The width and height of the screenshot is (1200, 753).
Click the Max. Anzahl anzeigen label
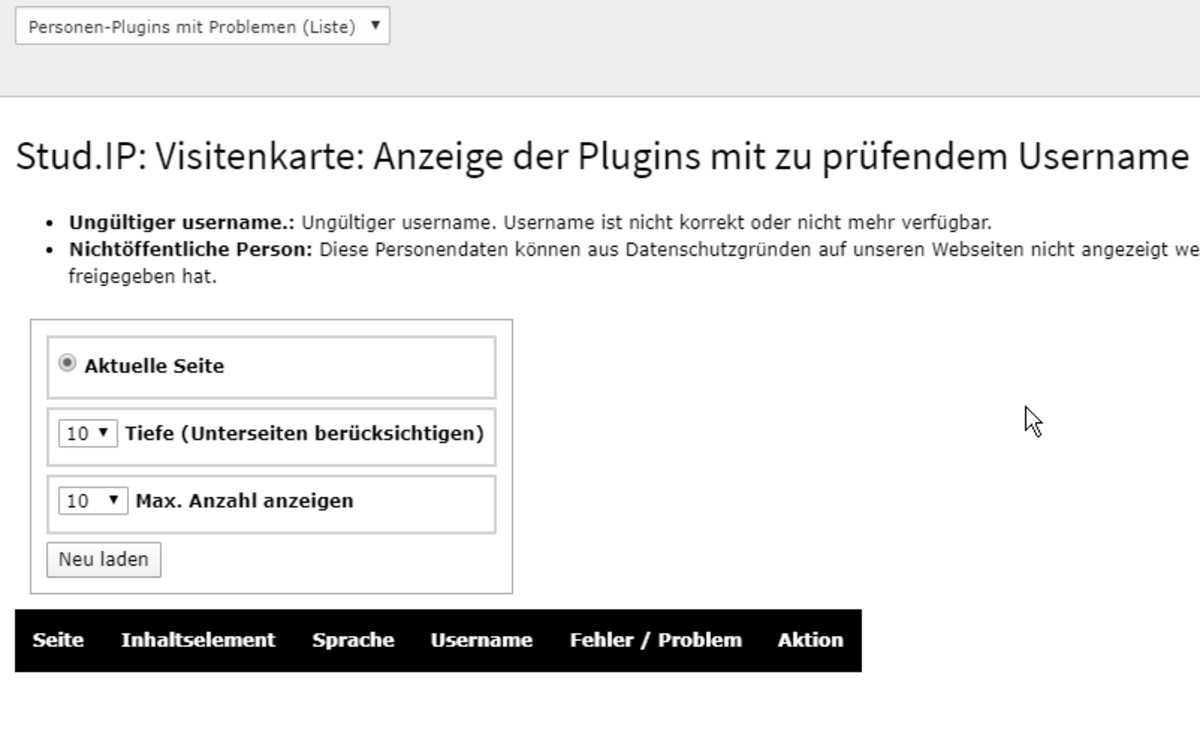click(x=244, y=501)
